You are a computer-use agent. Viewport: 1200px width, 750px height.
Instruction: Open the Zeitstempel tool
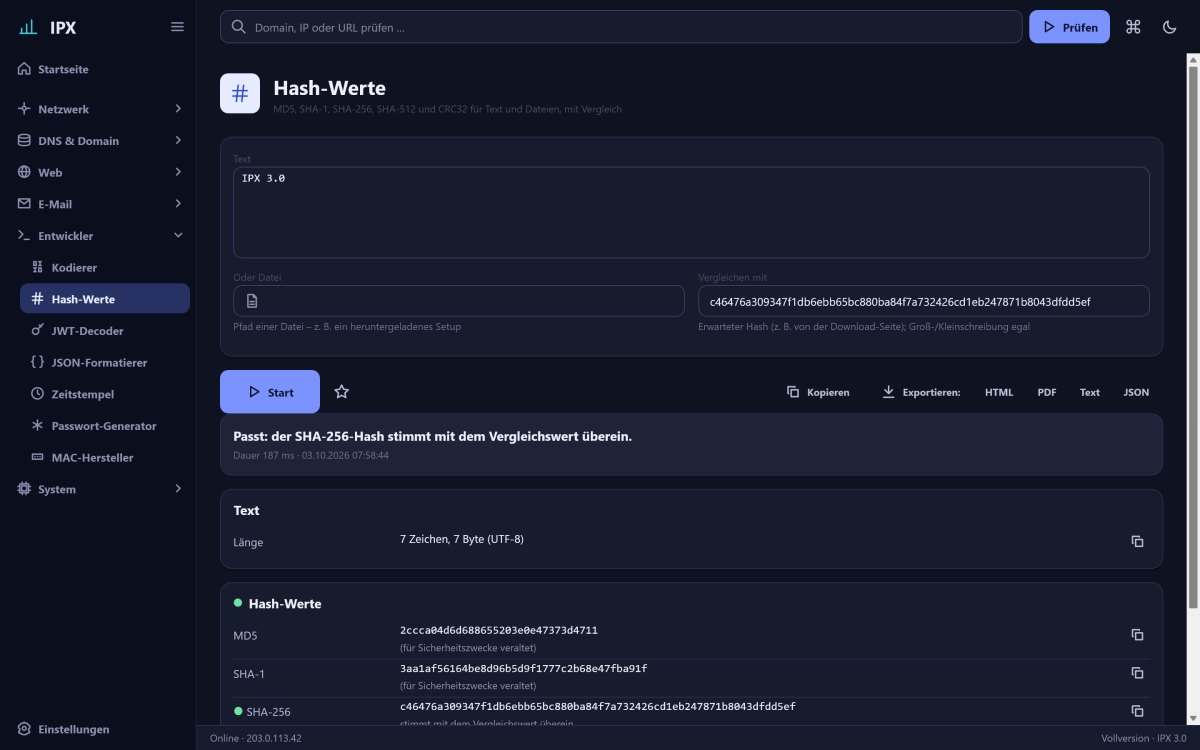[x=105, y=394]
